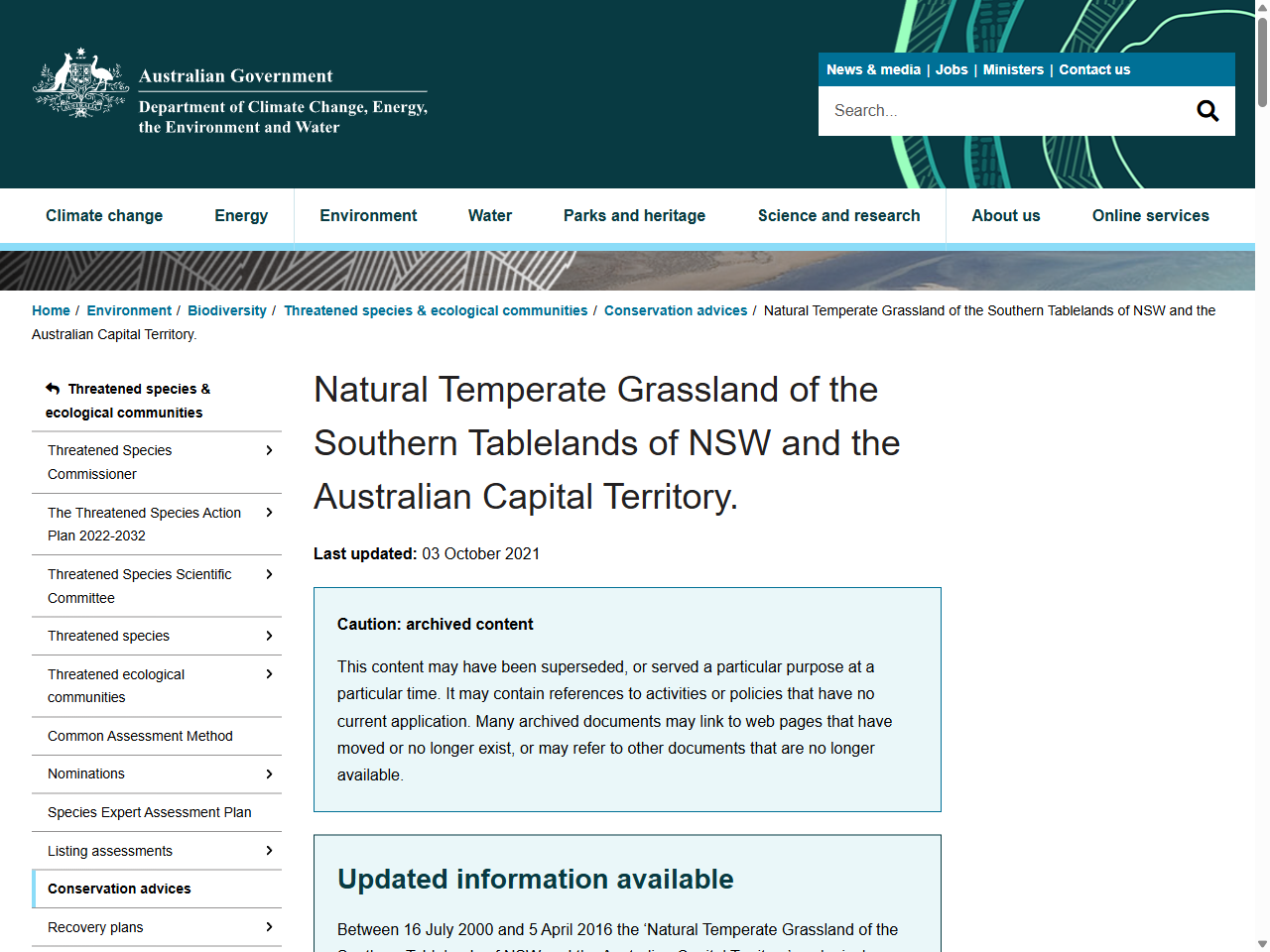Click inside the Search input field
The image size is (1270, 952).
(992, 110)
